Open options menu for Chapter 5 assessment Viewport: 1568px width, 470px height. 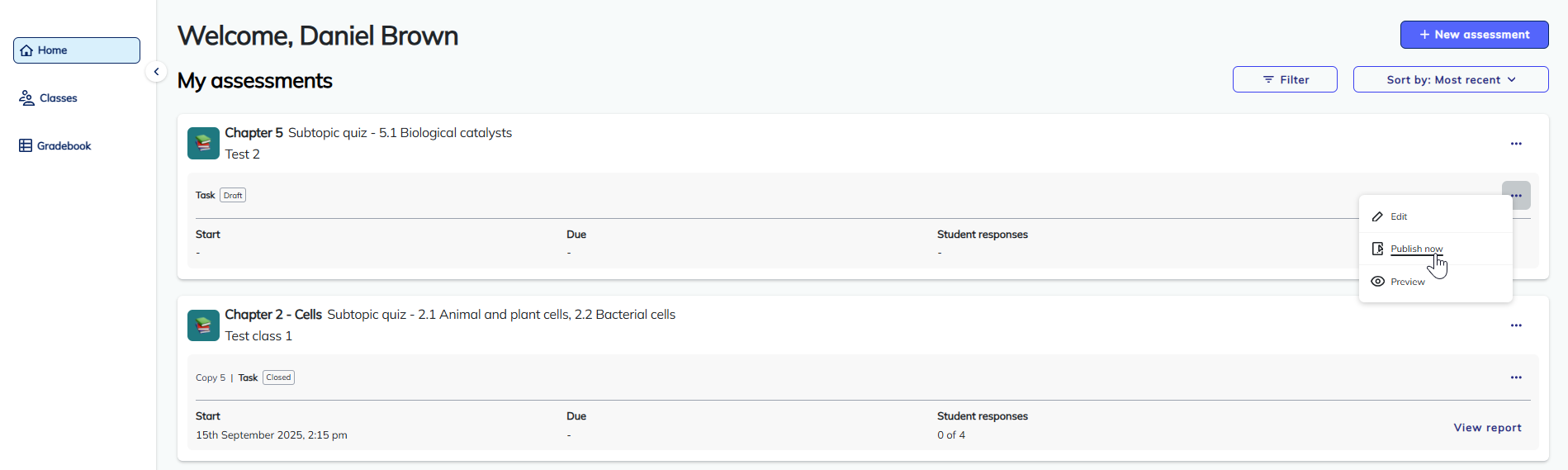coord(1516,144)
